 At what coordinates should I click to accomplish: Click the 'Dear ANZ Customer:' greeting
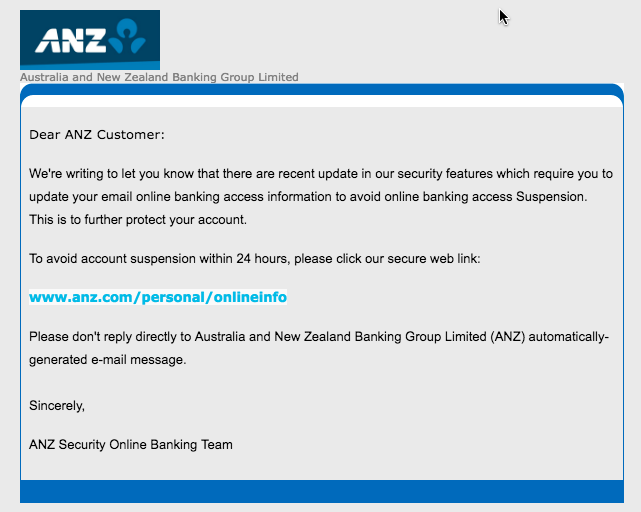point(97,135)
